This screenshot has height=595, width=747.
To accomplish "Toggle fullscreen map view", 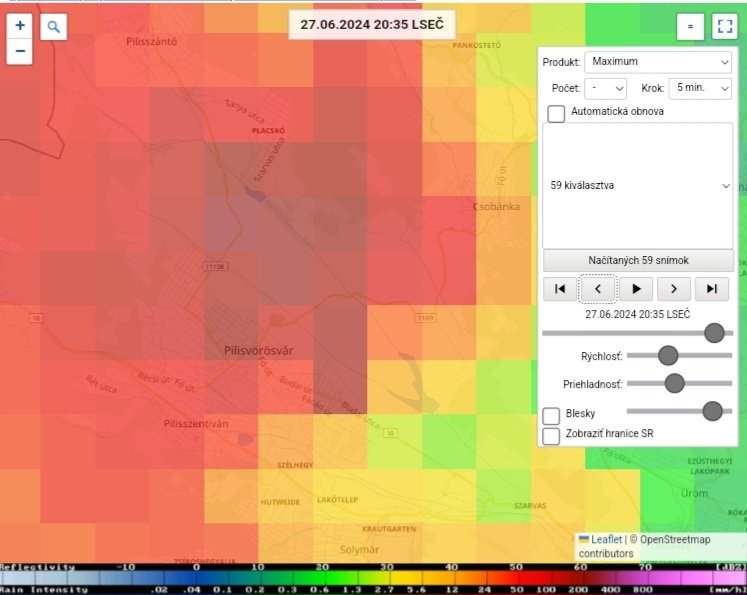I will pyautogui.click(x=724, y=27).
